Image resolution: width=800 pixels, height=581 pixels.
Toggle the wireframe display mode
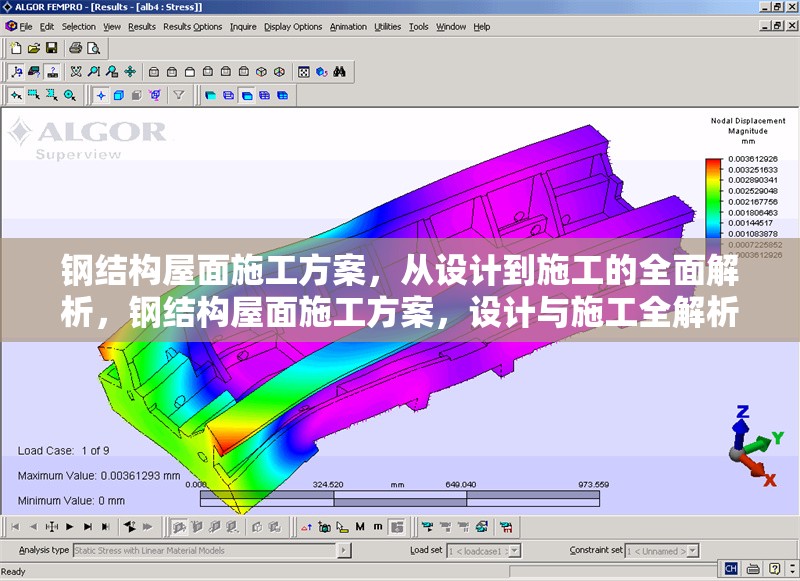tap(136, 95)
